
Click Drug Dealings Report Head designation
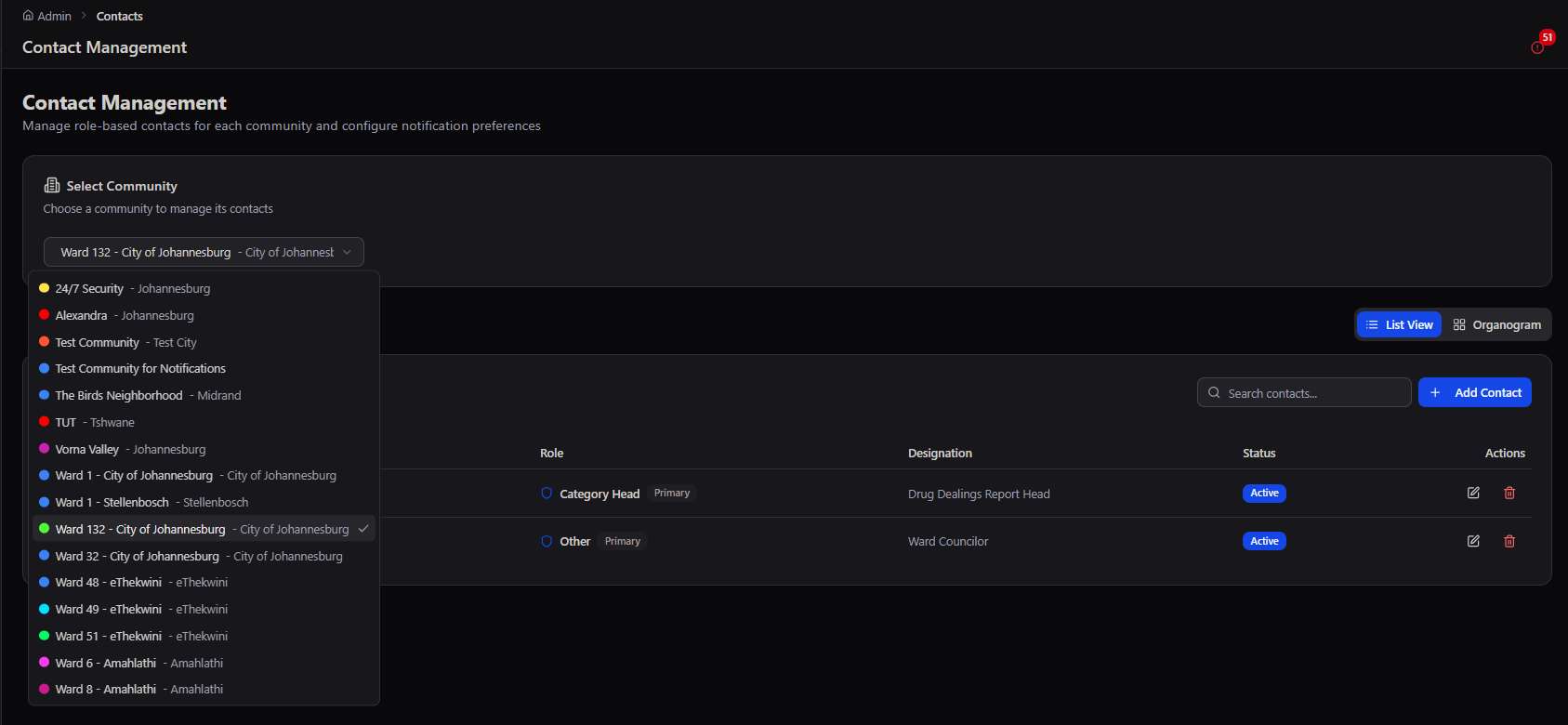click(x=979, y=494)
